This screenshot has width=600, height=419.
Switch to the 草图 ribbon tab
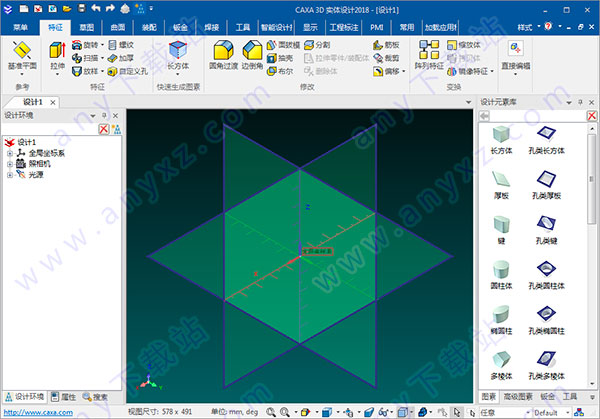click(86, 27)
